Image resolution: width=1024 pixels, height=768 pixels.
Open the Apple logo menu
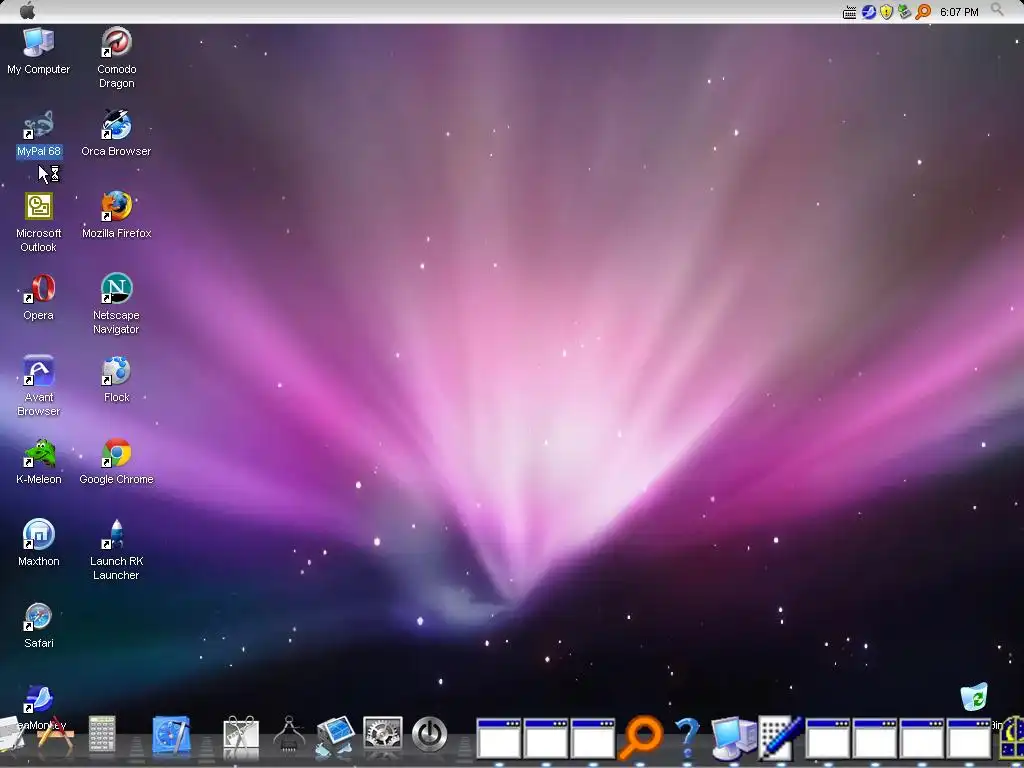pos(27,11)
